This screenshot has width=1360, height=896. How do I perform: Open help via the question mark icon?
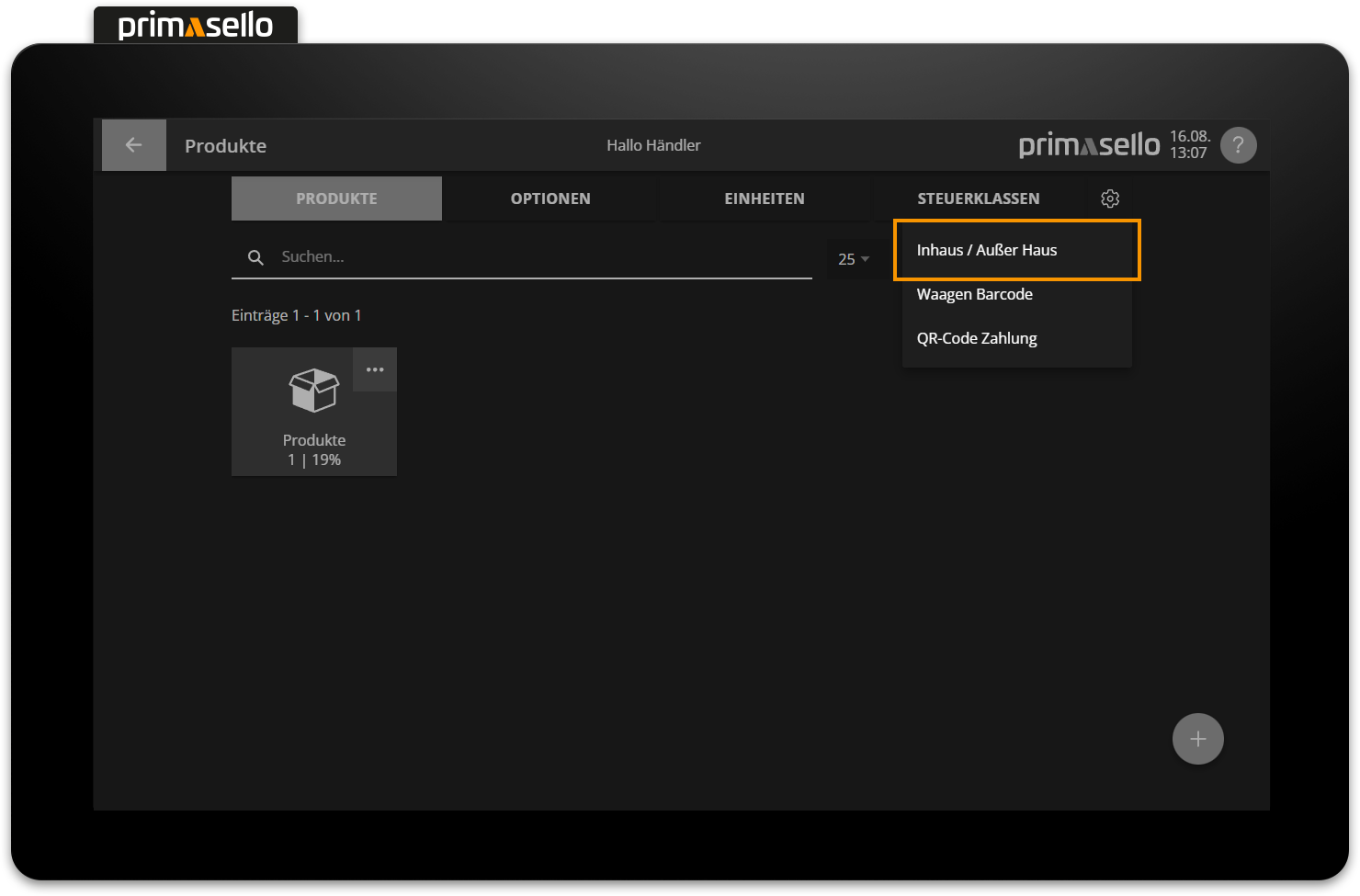coord(1238,145)
